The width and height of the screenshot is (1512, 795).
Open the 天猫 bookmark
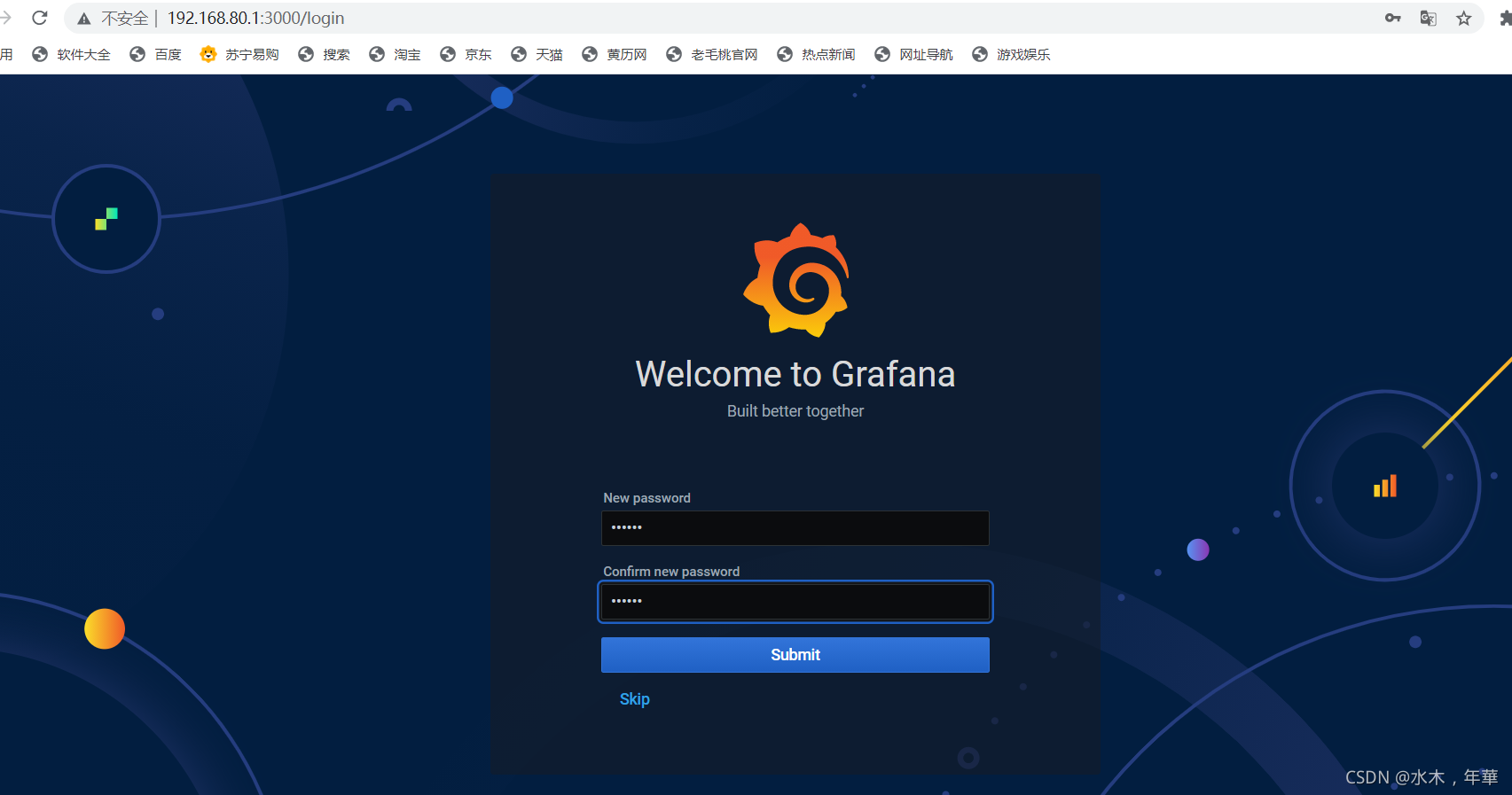pyautogui.click(x=537, y=54)
